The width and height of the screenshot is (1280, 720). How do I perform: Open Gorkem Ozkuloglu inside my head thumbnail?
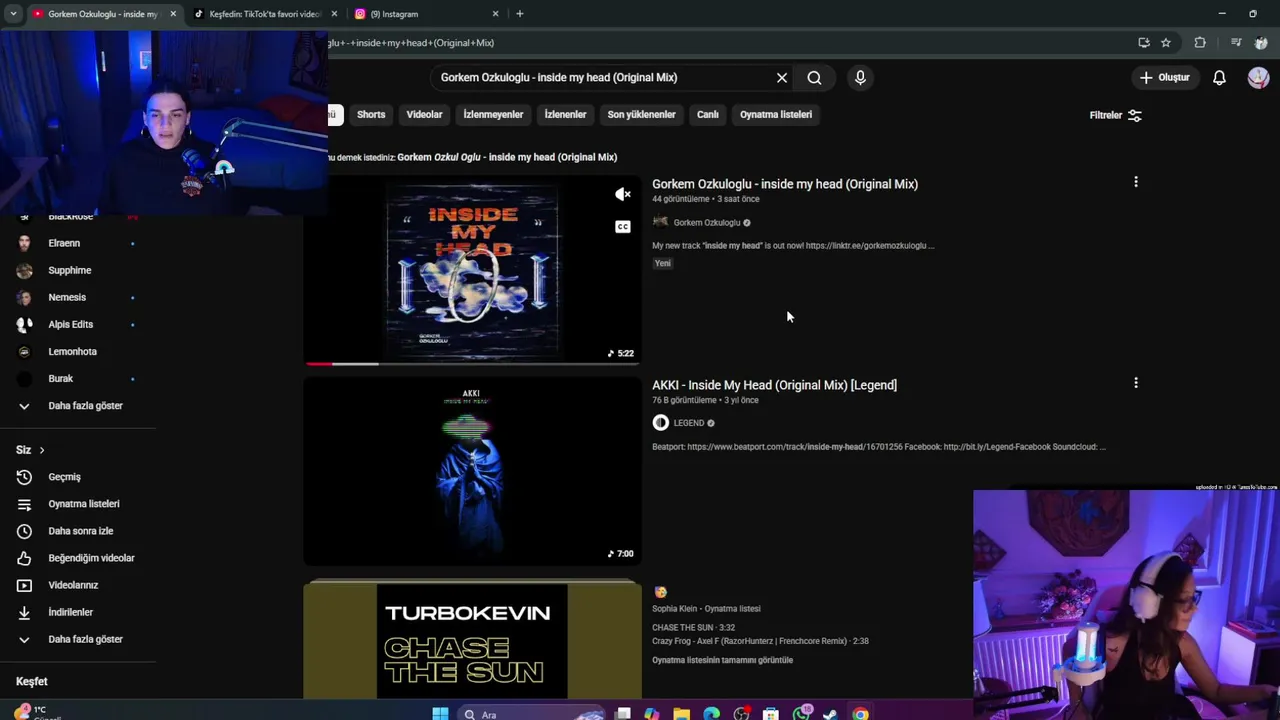coord(472,270)
